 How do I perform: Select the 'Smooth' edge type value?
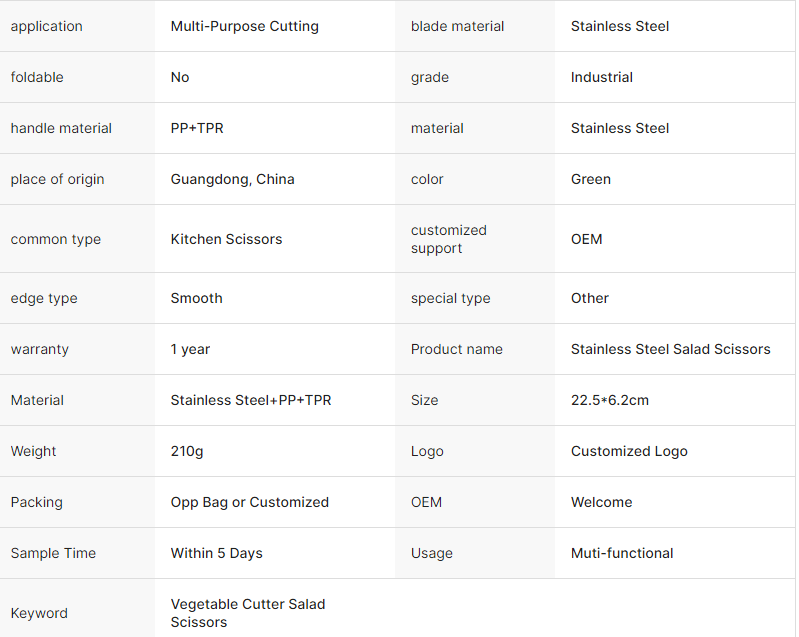pyautogui.click(x=197, y=298)
